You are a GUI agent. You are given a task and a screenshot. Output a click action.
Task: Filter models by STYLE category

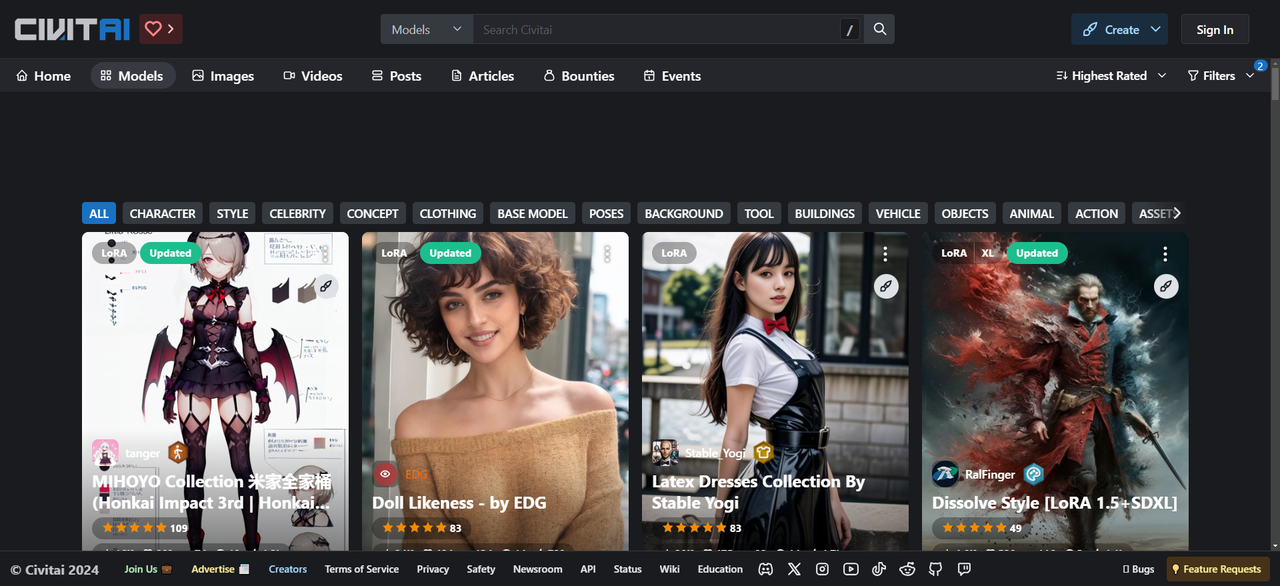(233, 213)
